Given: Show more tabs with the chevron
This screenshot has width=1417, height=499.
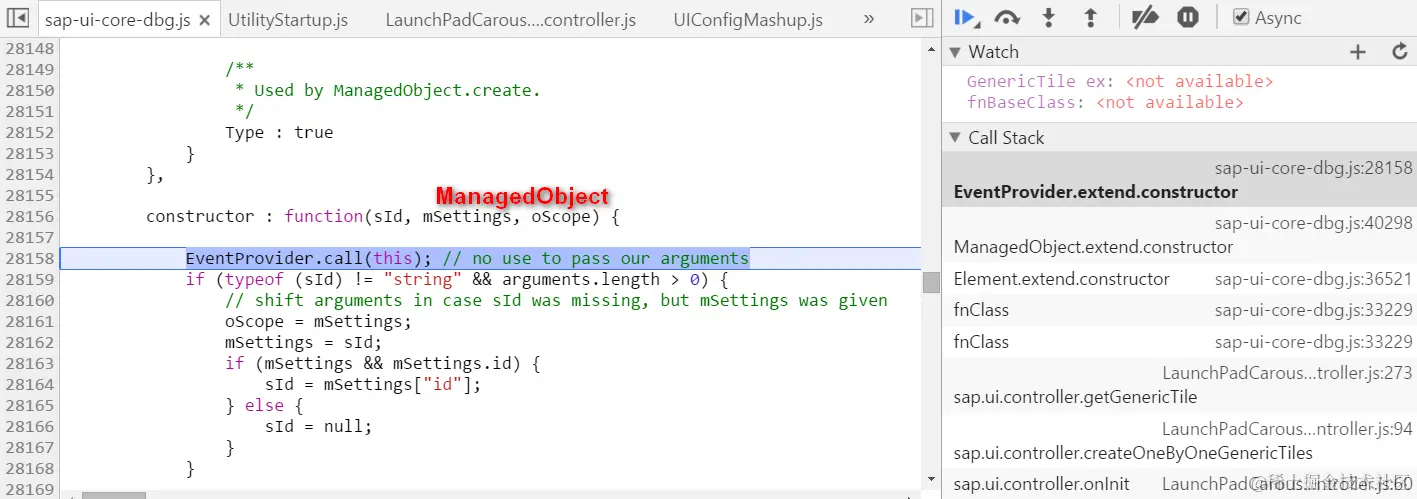Looking at the screenshot, I should [x=868, y=19].
